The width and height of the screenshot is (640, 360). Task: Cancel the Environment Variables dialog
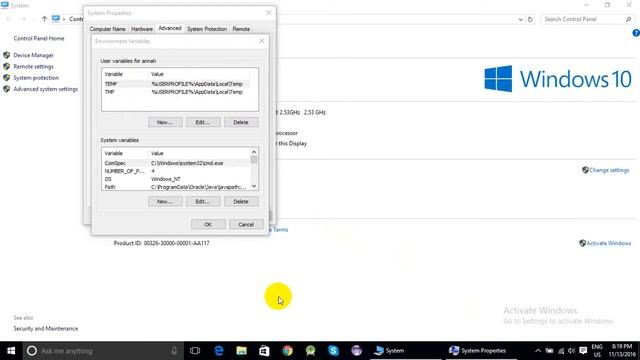tap(246, 224)
